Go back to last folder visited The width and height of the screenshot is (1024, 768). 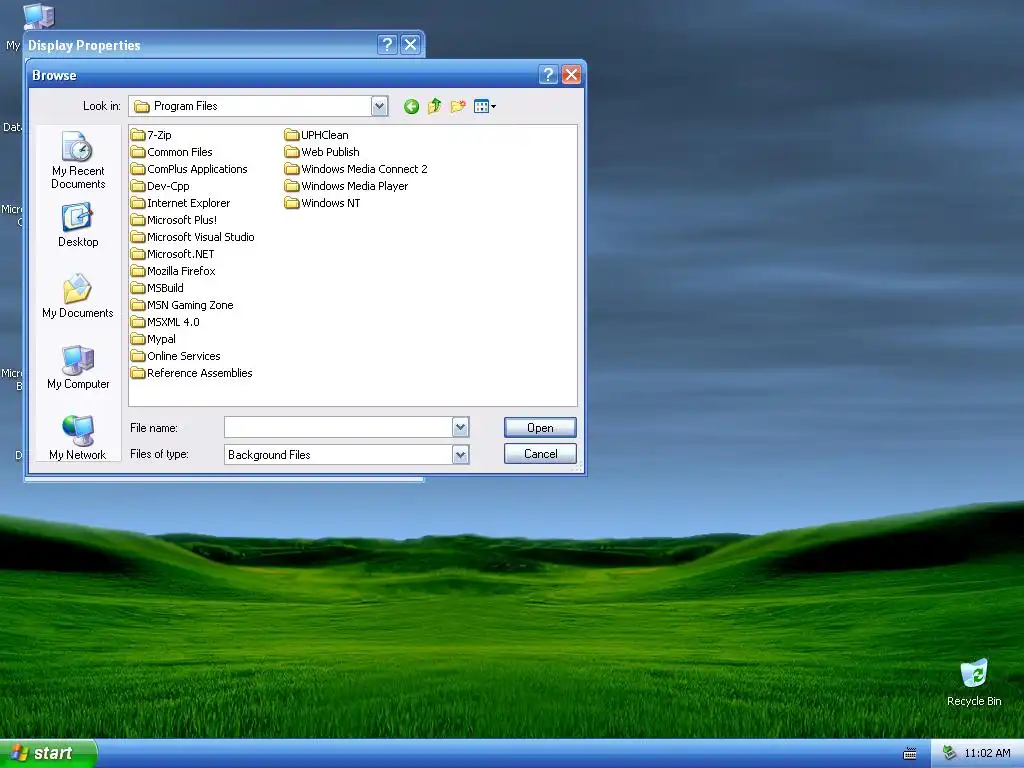pyautogui.click(x=411, y=106)
